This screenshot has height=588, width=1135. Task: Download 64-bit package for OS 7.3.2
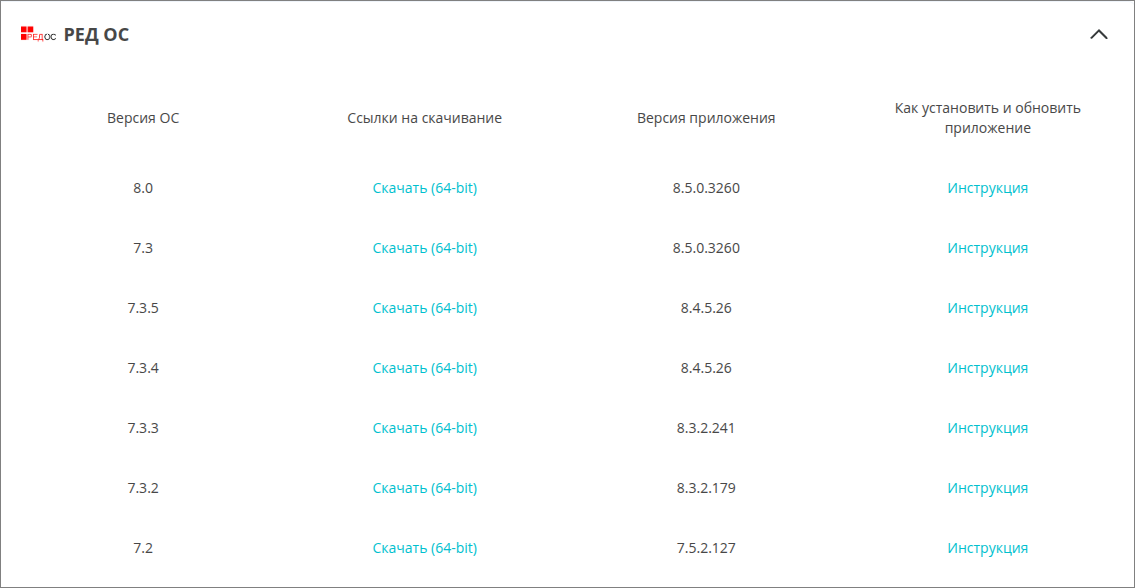coord(425,488)
